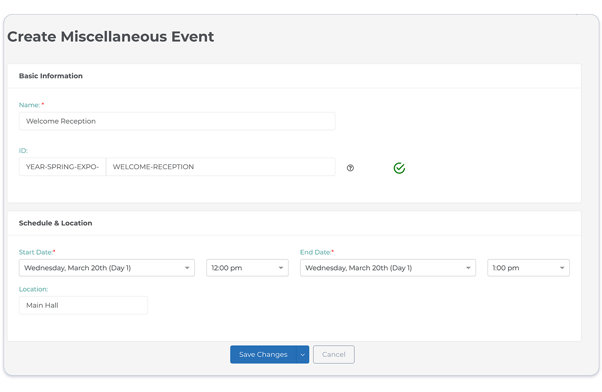Click the YEAR-SPRING-EXPO- ID prefix box
This screenshot has height=392, width=602.
(x=62, y=167)
